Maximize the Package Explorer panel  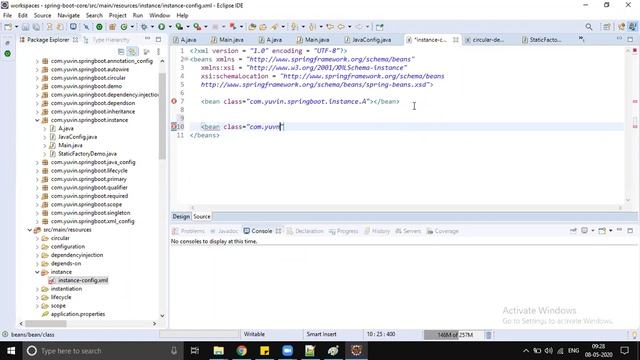coord(158,40)
